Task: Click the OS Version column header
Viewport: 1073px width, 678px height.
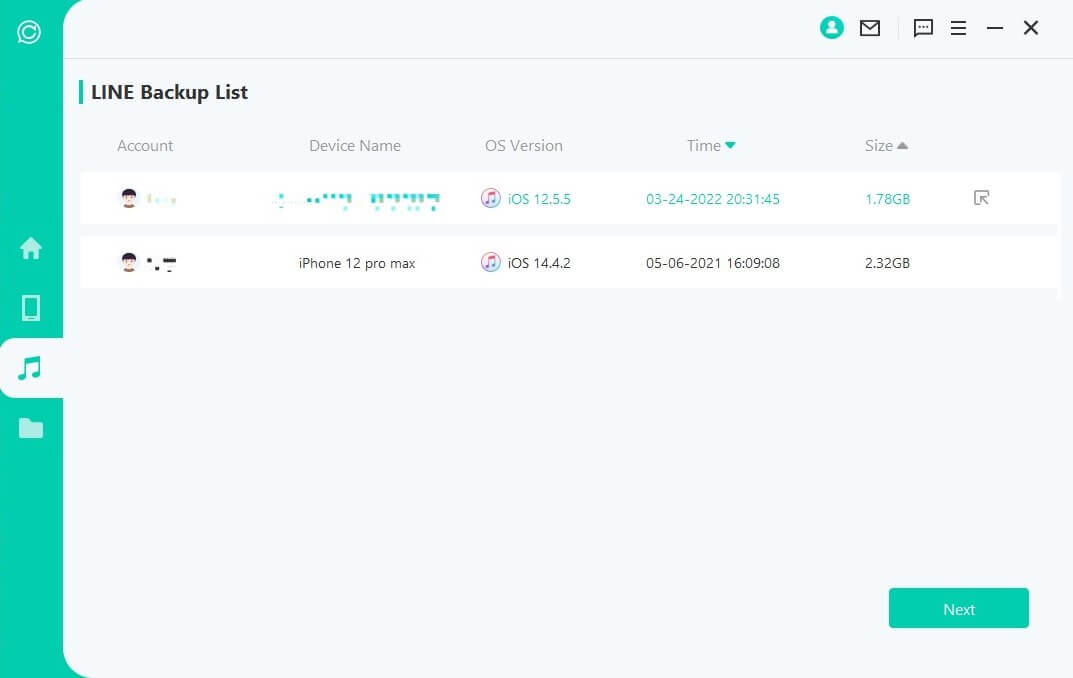Action: click(x=523, y=146)
